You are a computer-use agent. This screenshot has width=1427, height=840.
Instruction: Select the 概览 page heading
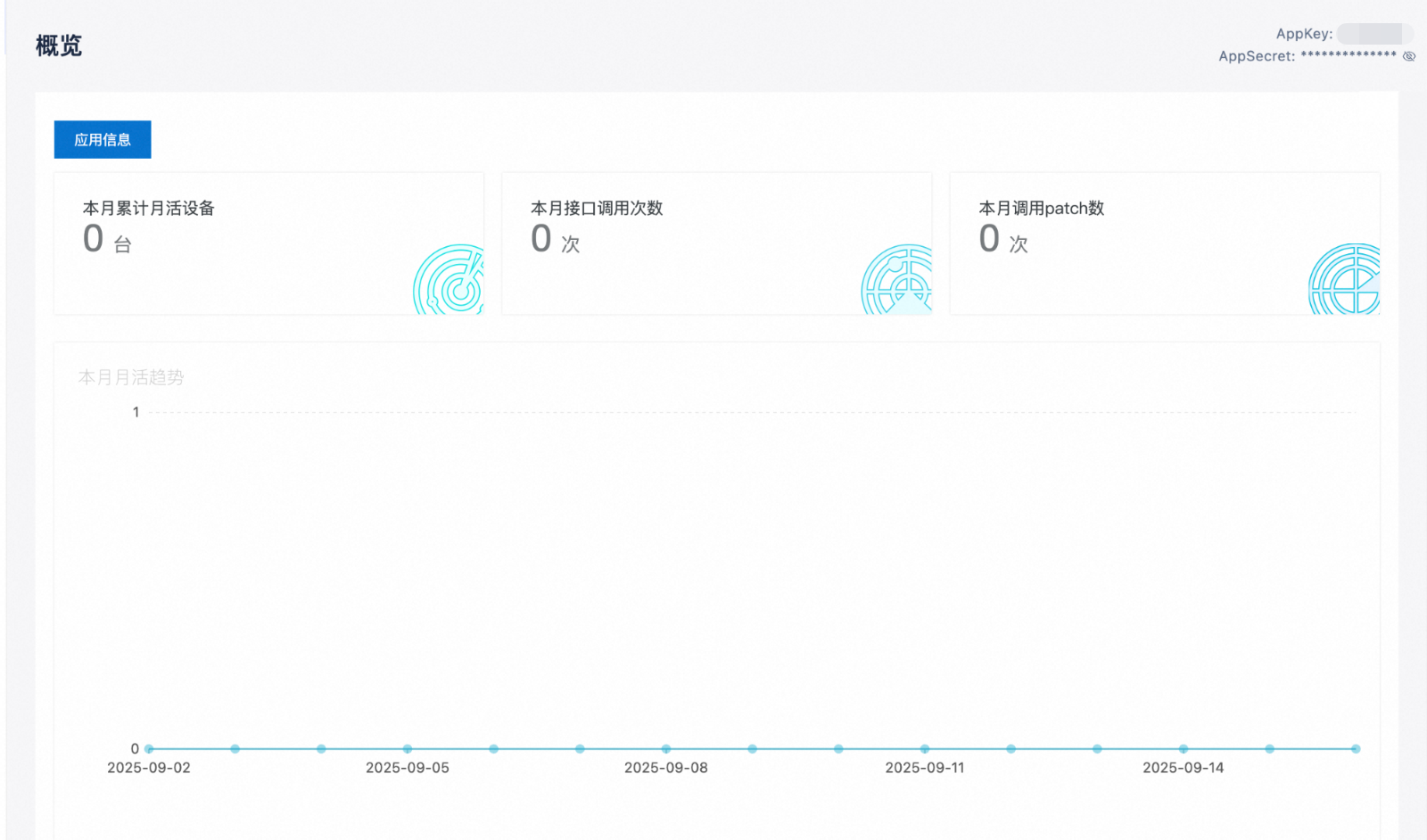[59, 45]
